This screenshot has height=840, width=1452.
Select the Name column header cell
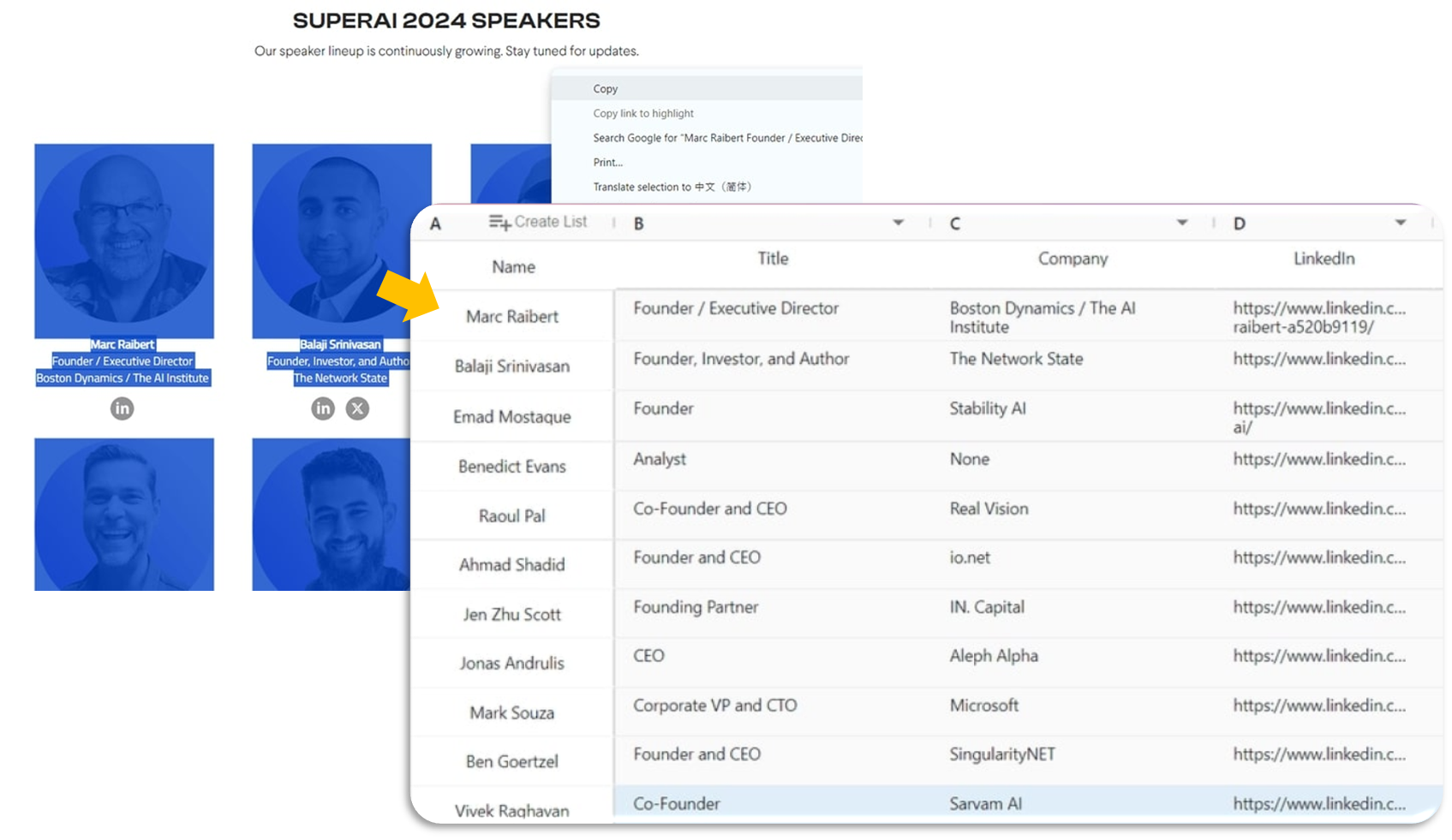pyautogui.click(x=513, y=267)
